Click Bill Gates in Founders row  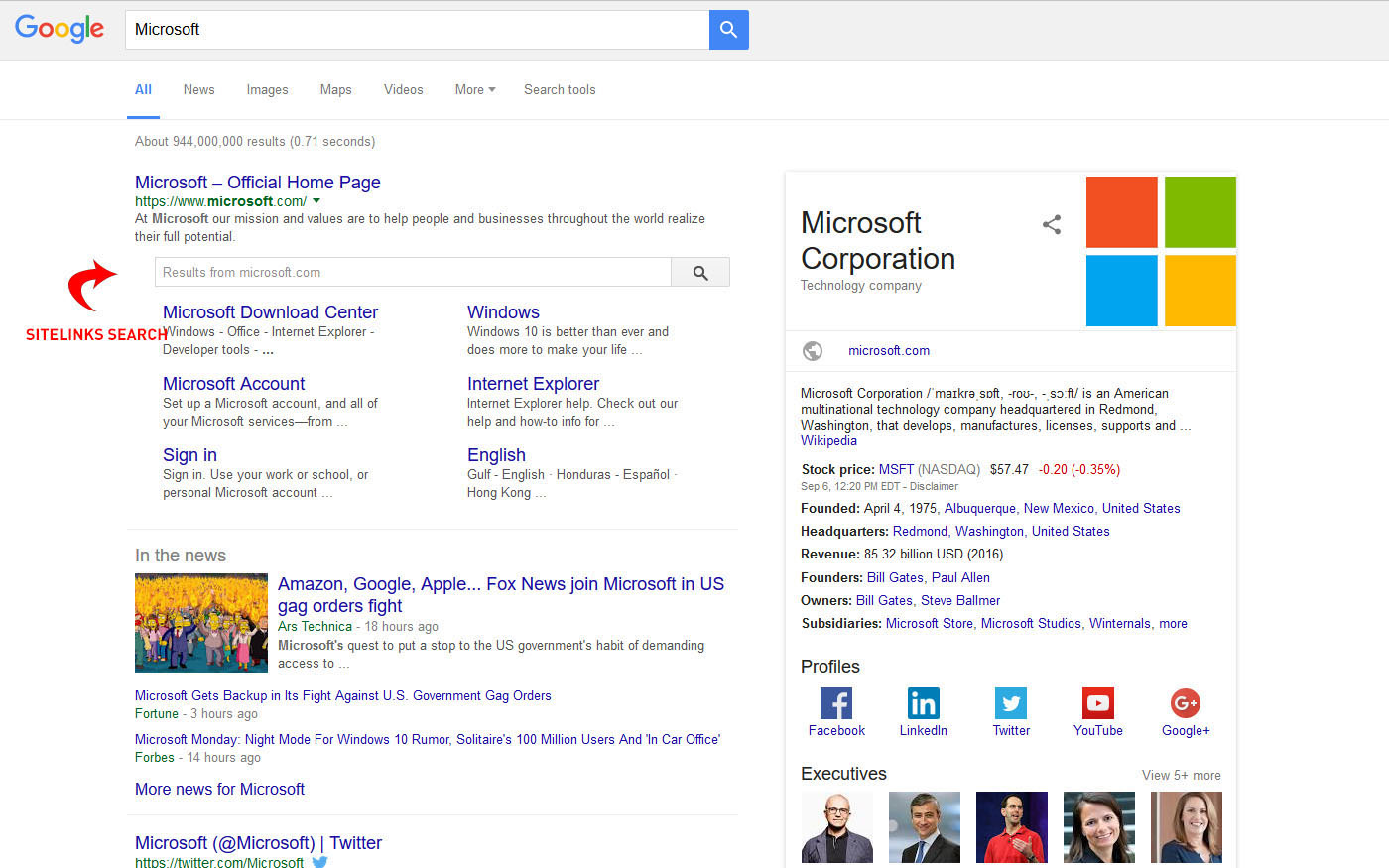[895, 578]
